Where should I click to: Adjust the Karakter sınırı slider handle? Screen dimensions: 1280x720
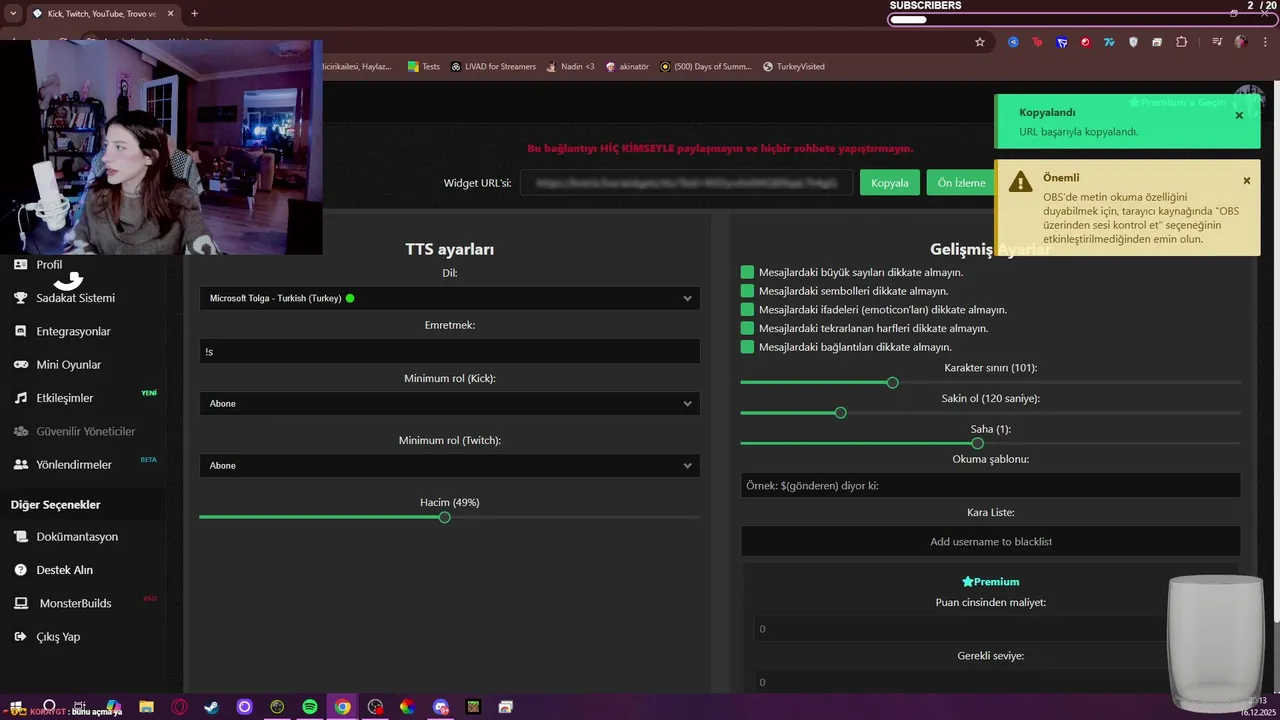tap(892, 382)
